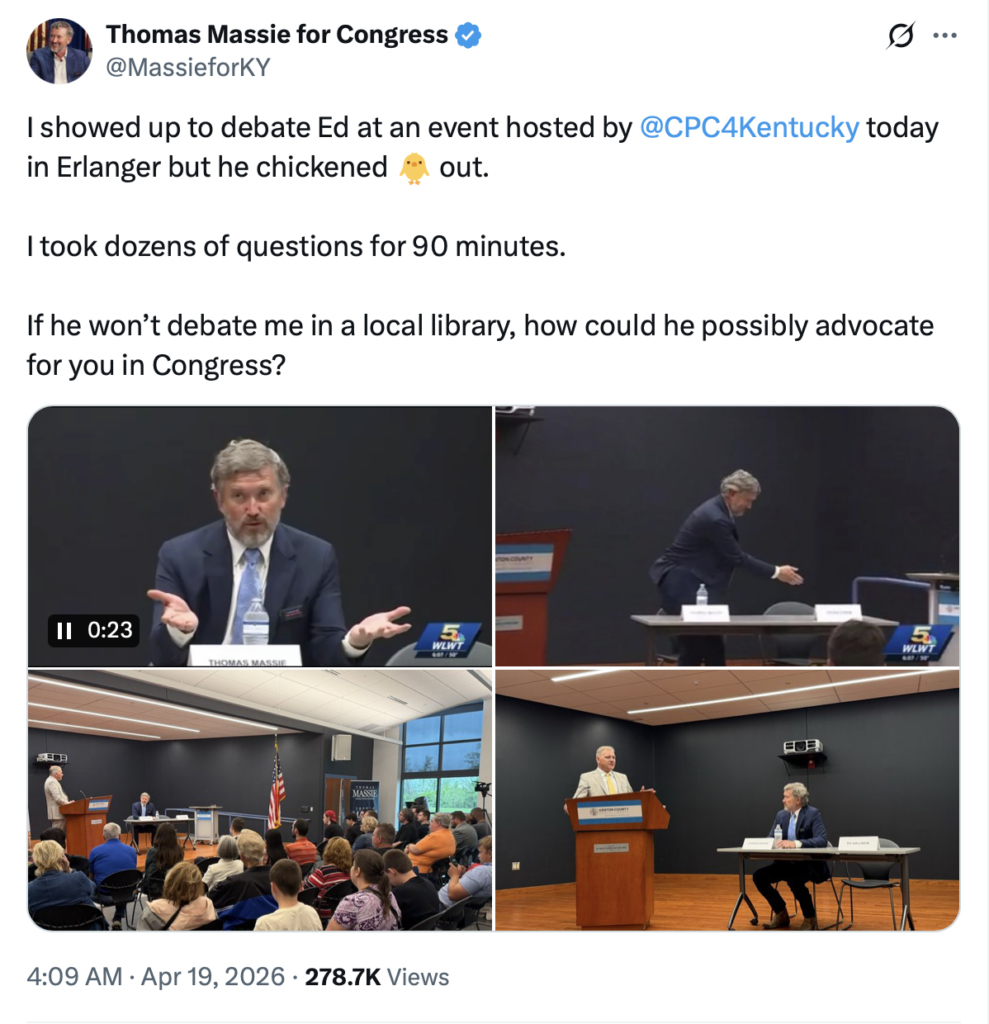Viewport: 989px width, 1024px height.
Task: Click the tweet text about 90 minutes
Action: click(x=296, y=247)
